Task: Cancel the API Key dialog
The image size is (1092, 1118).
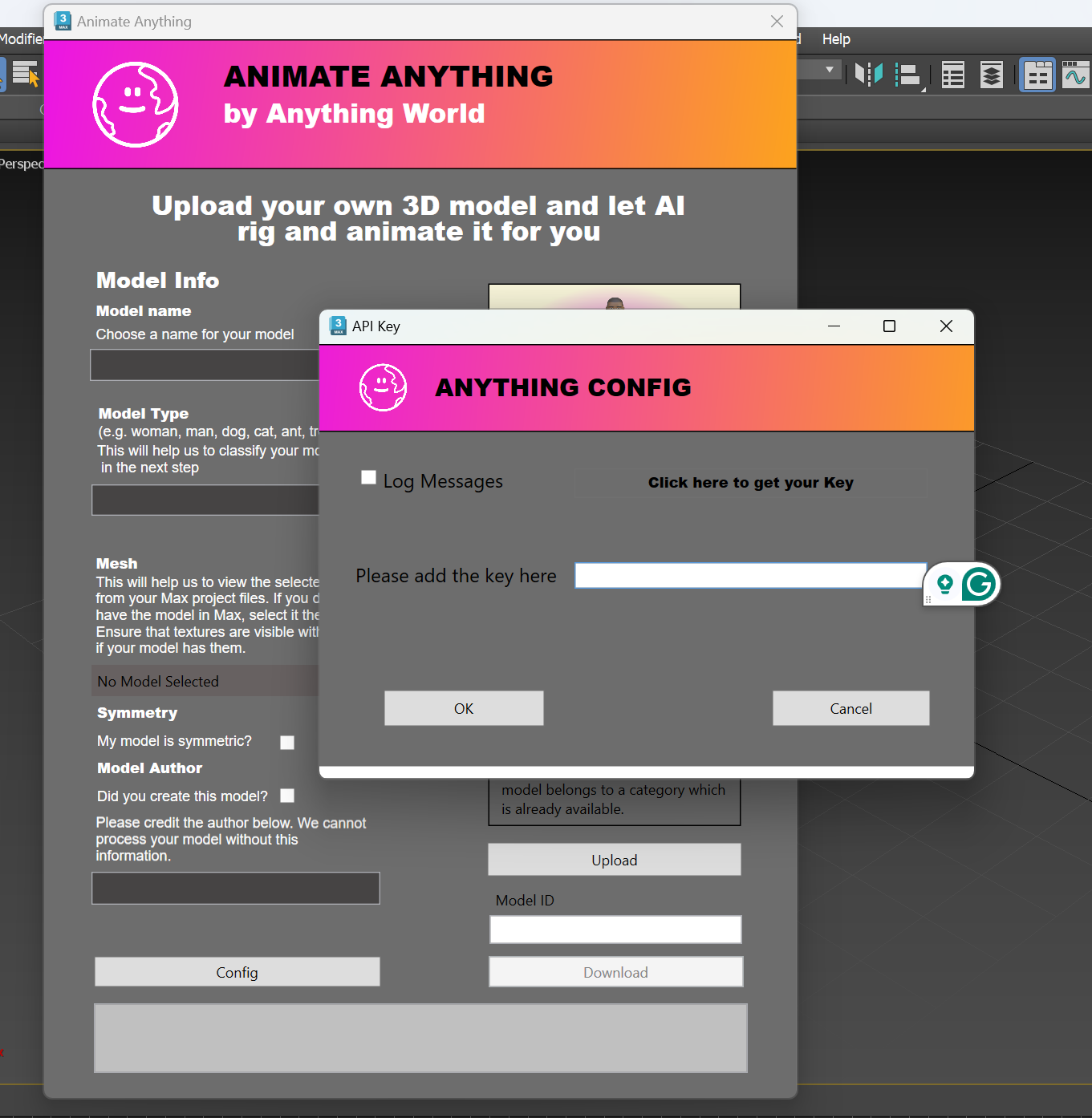Action: point(850,708)
